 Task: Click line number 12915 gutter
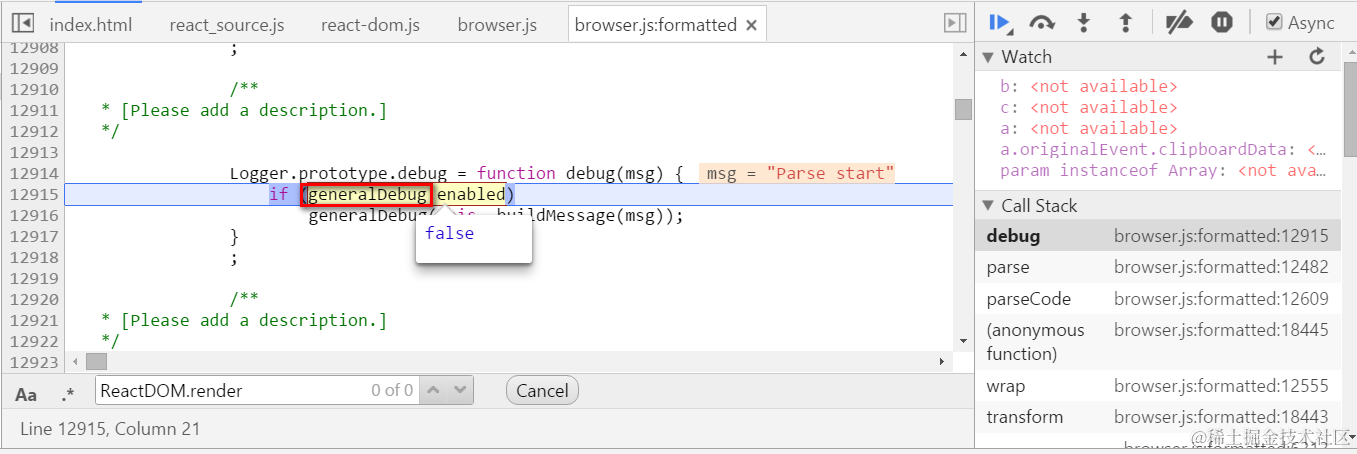click(33, 194)
